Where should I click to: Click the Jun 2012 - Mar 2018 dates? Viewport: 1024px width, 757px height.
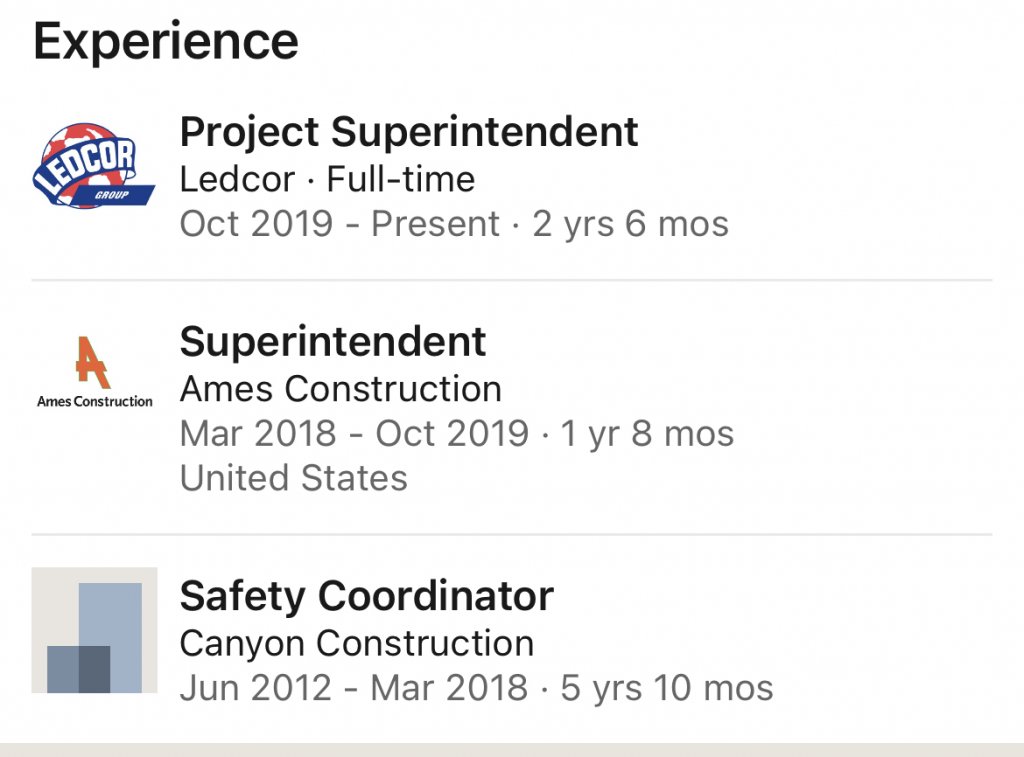click(x=354, y=688)
